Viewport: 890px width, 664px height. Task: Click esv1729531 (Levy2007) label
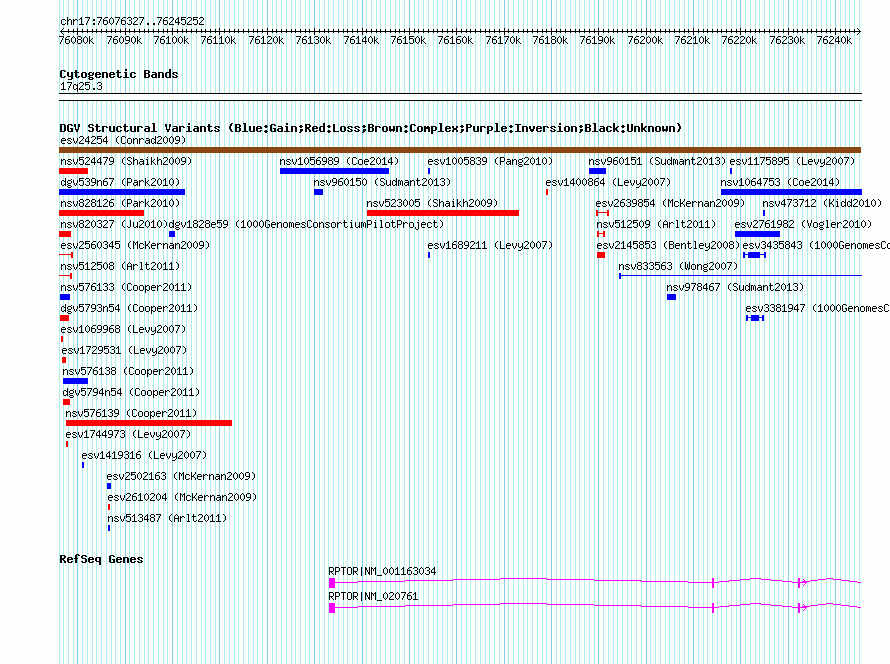pos(124,350)
